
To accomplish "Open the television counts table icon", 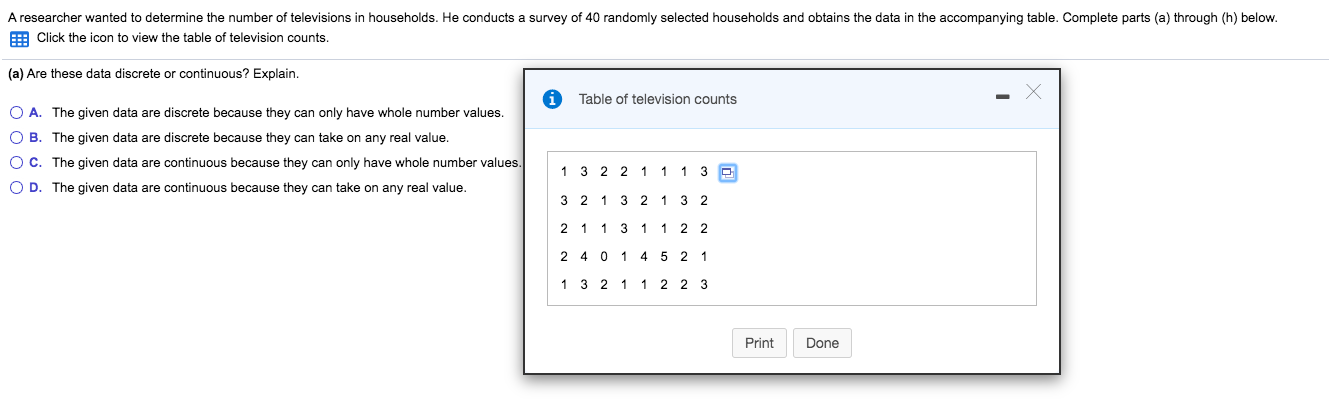I will coord(19,39).
